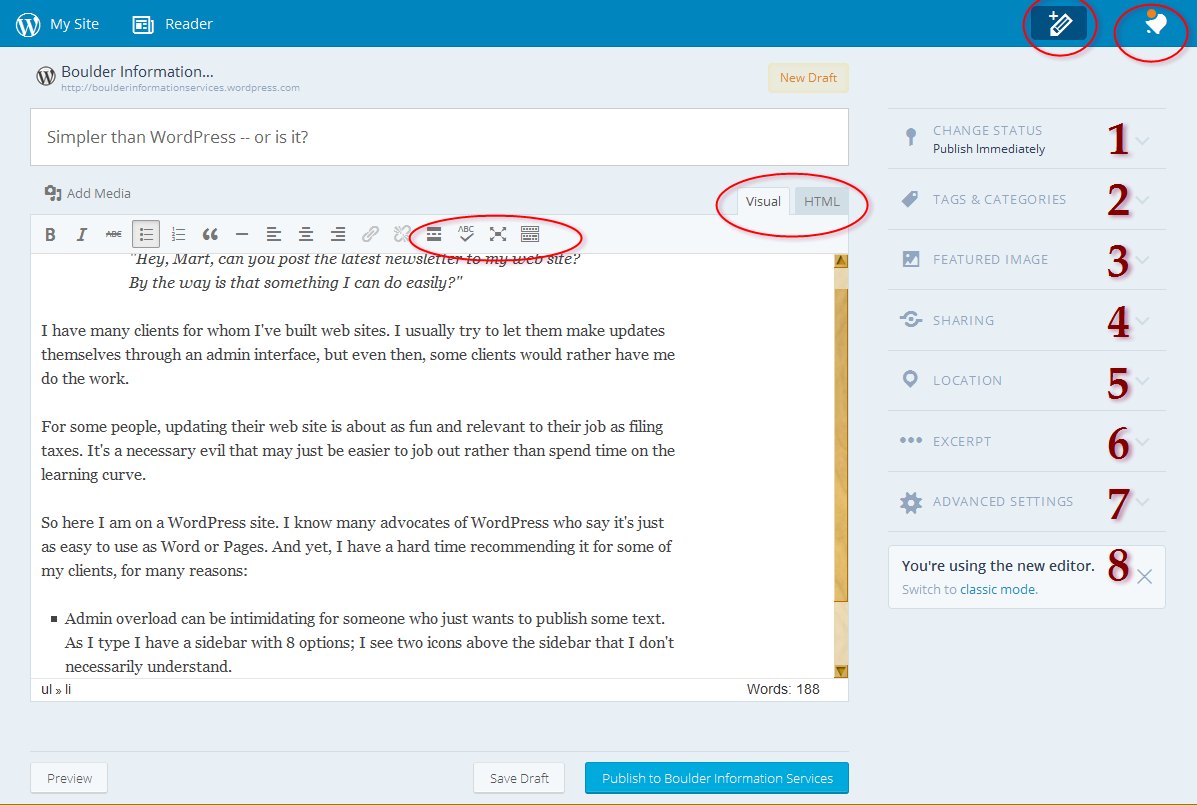Image resolution: width=1197 pixels, height=806 pixels.
Task: Click the WordPress logo next to My Site
Action: (x=28, y=24)
